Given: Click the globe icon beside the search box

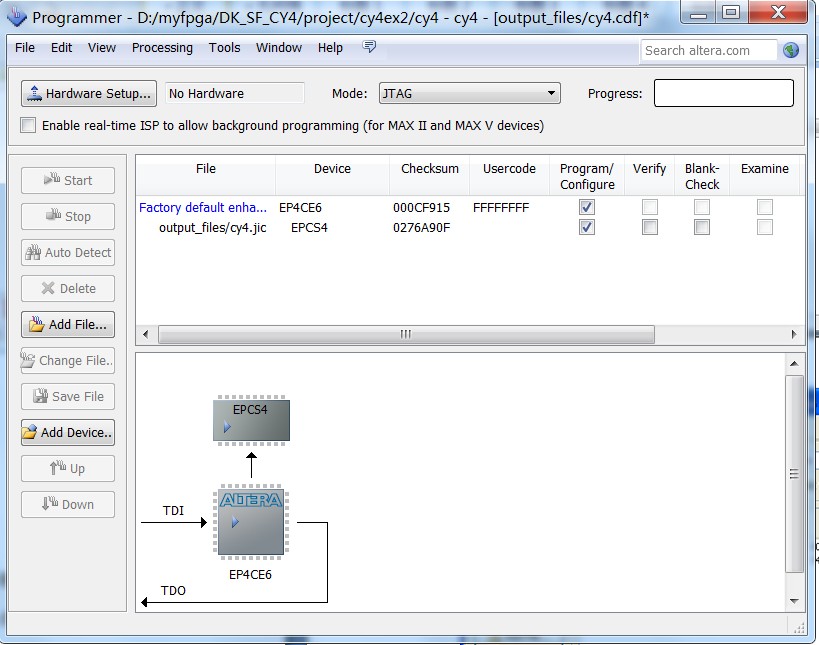Looking at the screenshot, I should click(x=791, y=50).
